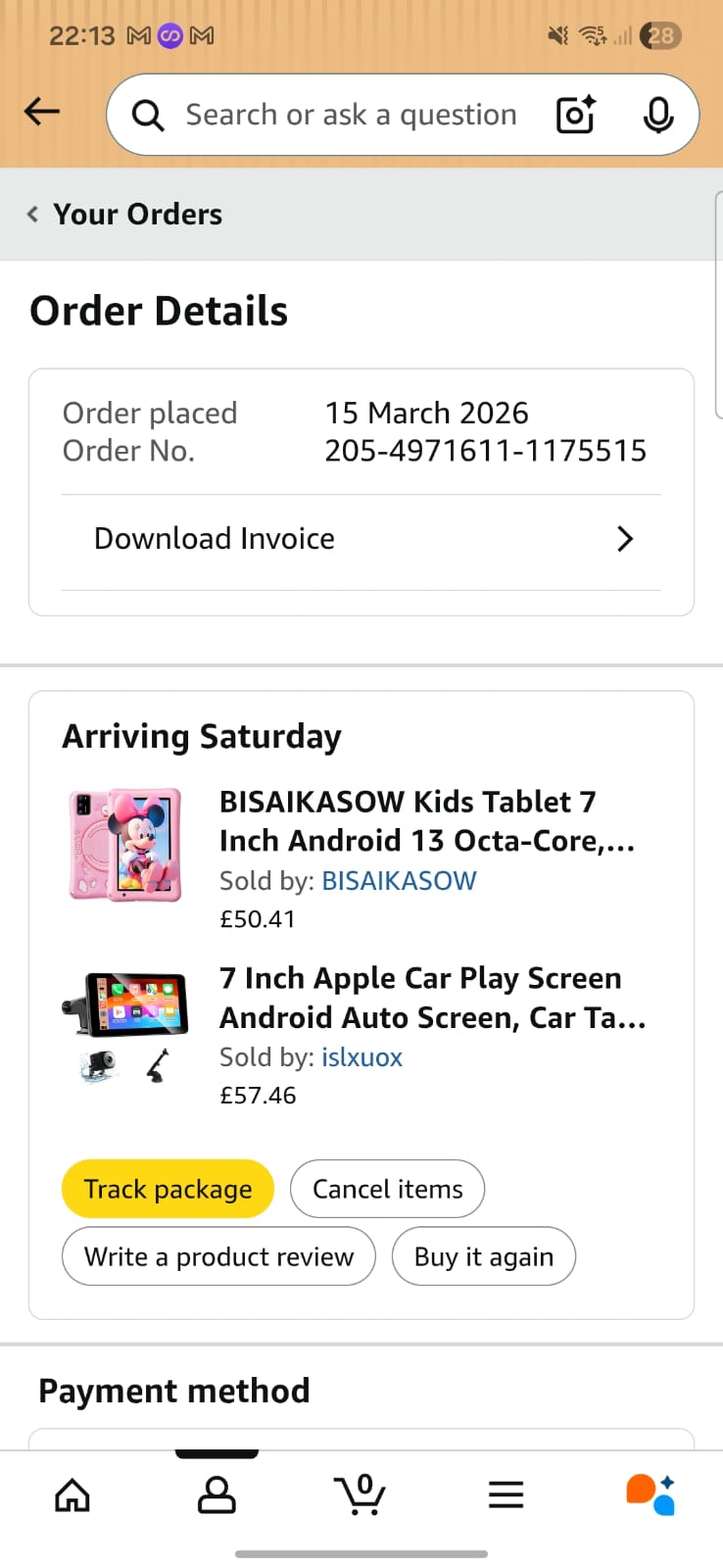Go to Home tab icon
723x1568 pixels.
pos(72,1494)
